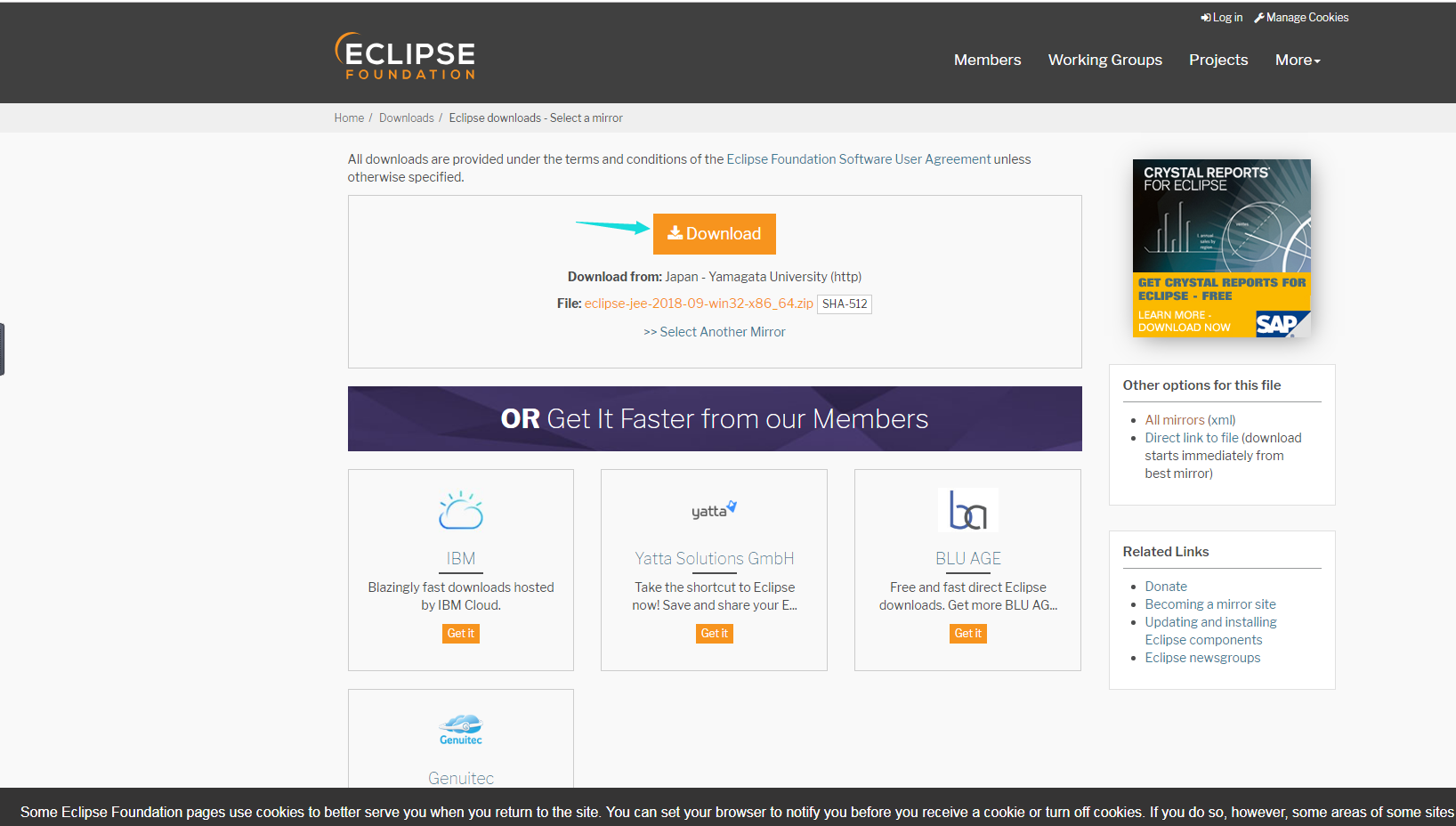Open the eclipse-jee-2018-09-win32-x86_64.zip file link
Image resolution: width=1456 pixels, height=826 pixels.
(699, 303)
